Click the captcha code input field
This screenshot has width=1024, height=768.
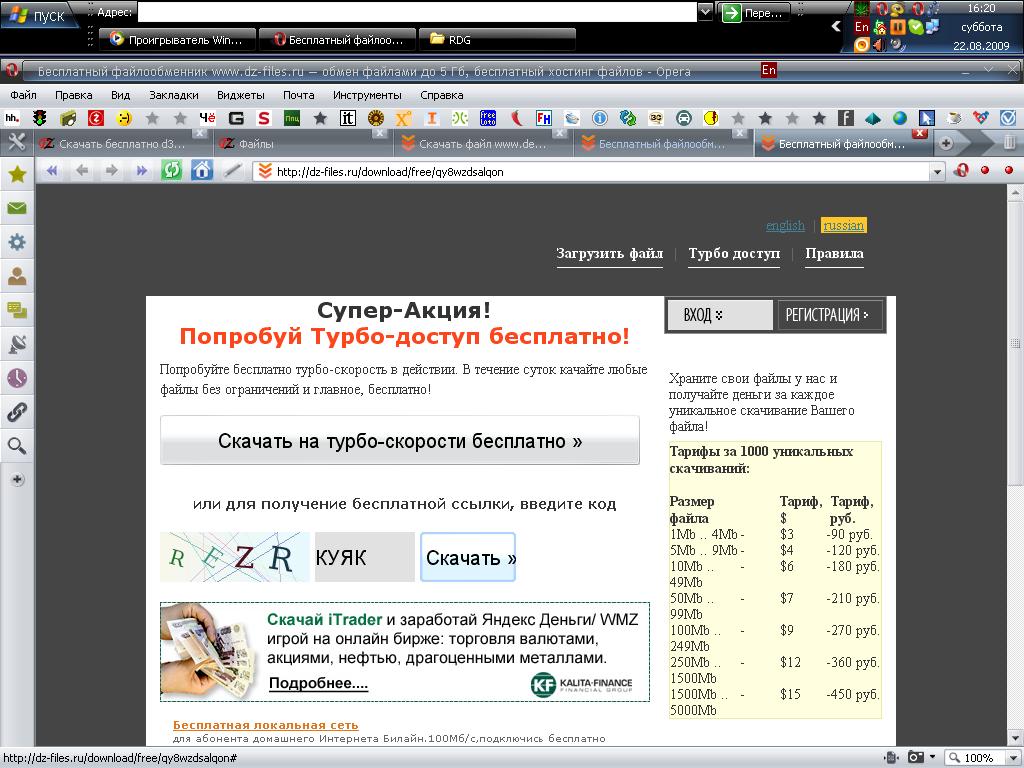click(x=364, y=557)
